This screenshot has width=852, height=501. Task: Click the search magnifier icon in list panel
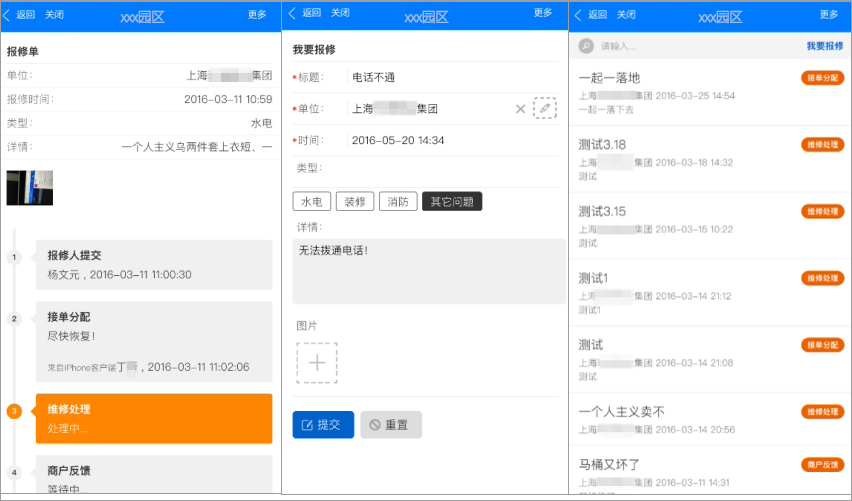coord(586,46)
